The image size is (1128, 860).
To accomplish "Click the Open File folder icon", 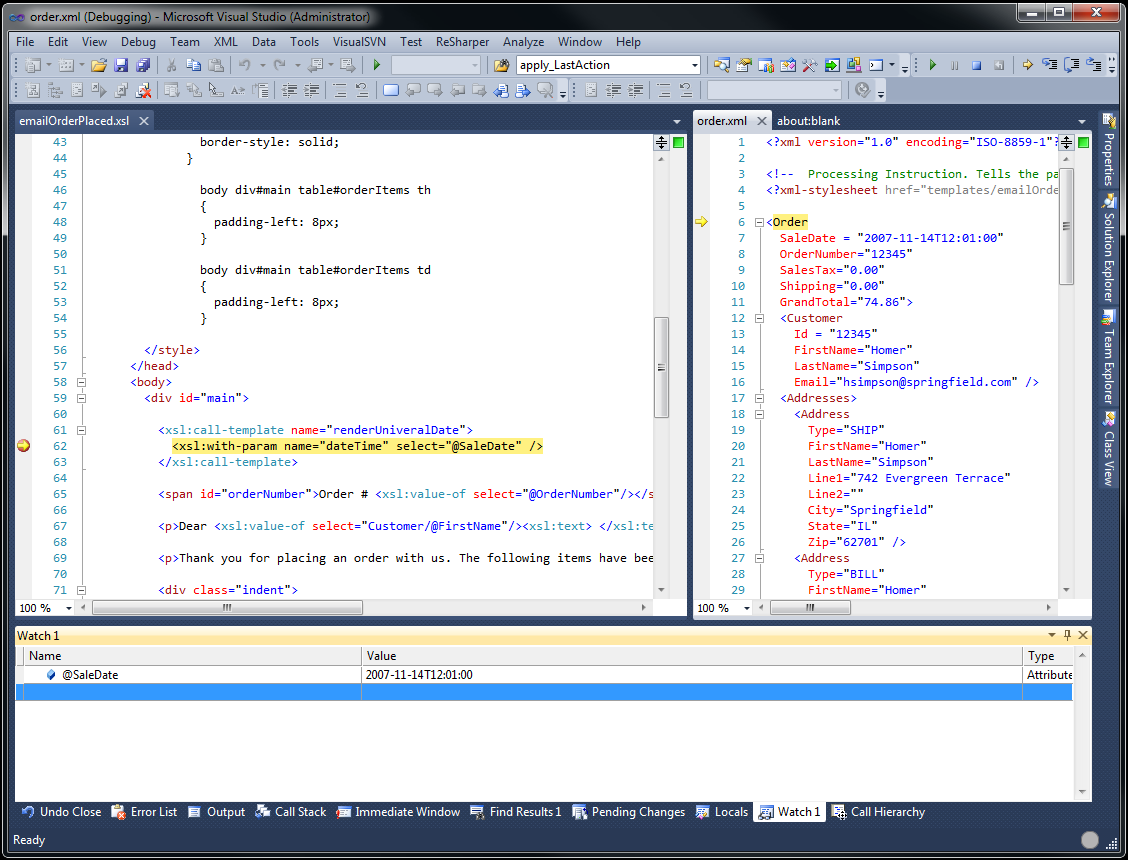I will 98,65.
